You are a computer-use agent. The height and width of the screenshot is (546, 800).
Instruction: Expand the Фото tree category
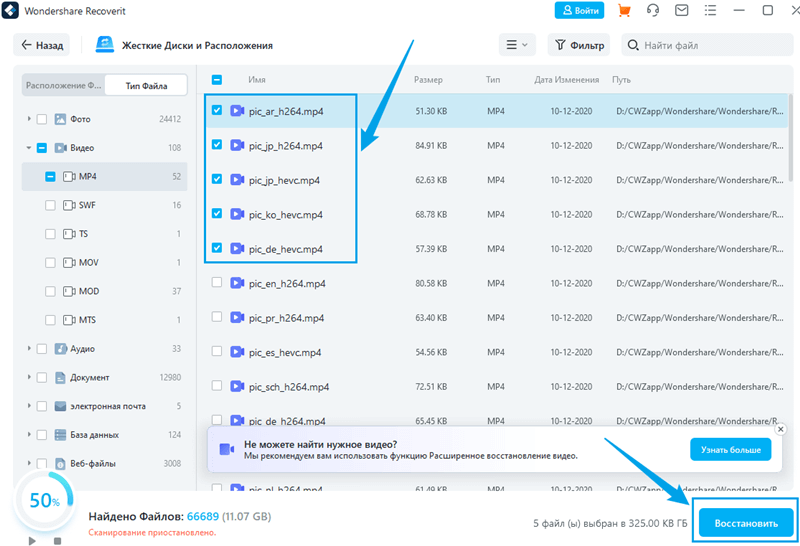(x=29, y=119)
